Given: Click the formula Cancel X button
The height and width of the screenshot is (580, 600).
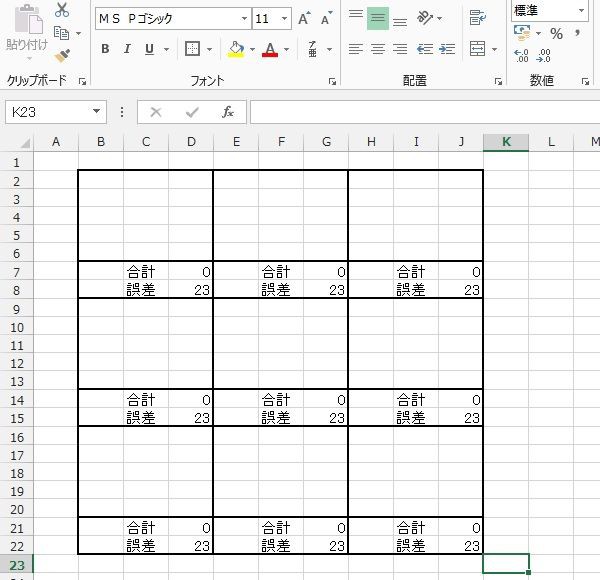Looking at the screenshot, I should coord(156,112).
